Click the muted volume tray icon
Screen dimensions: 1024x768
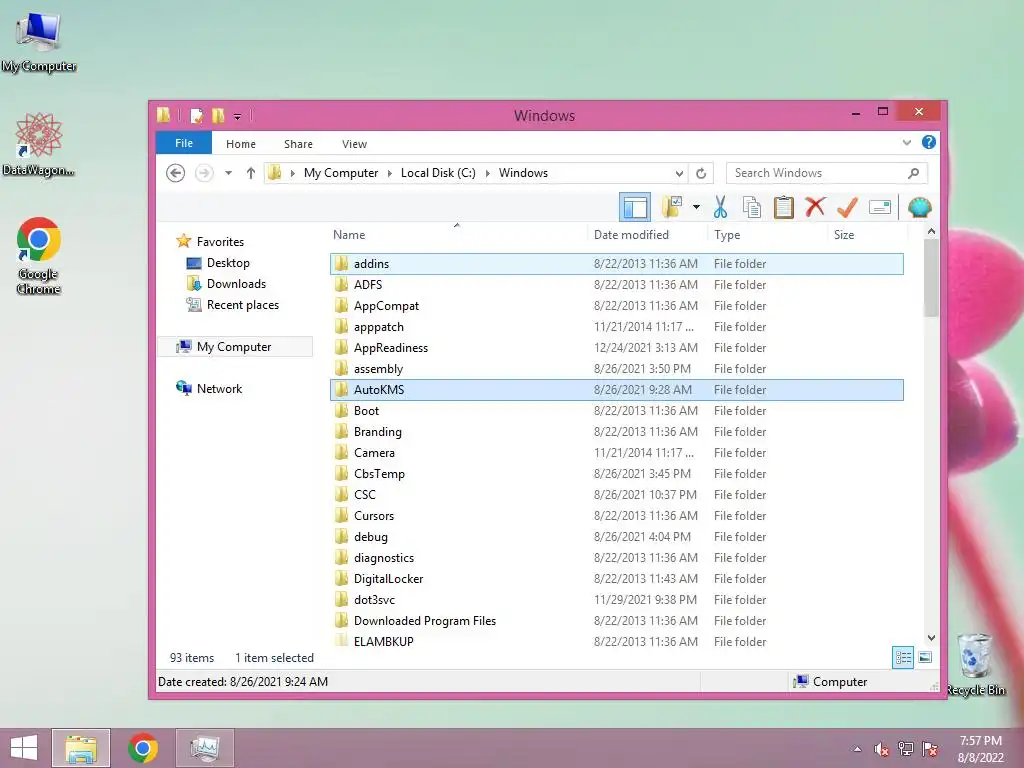pyautogui.click(x=881, y=749)
